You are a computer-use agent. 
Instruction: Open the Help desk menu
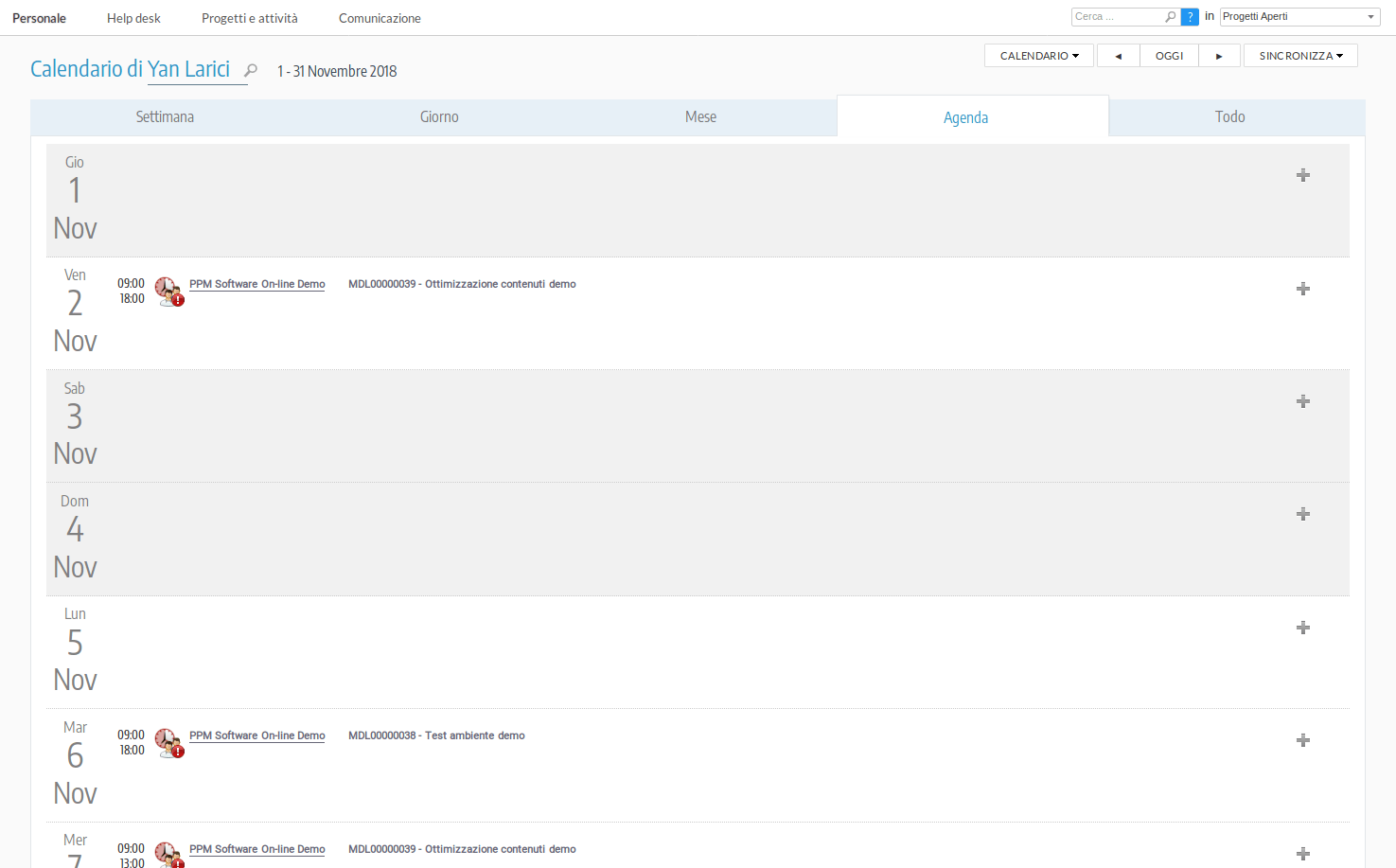tap(133, 18)
